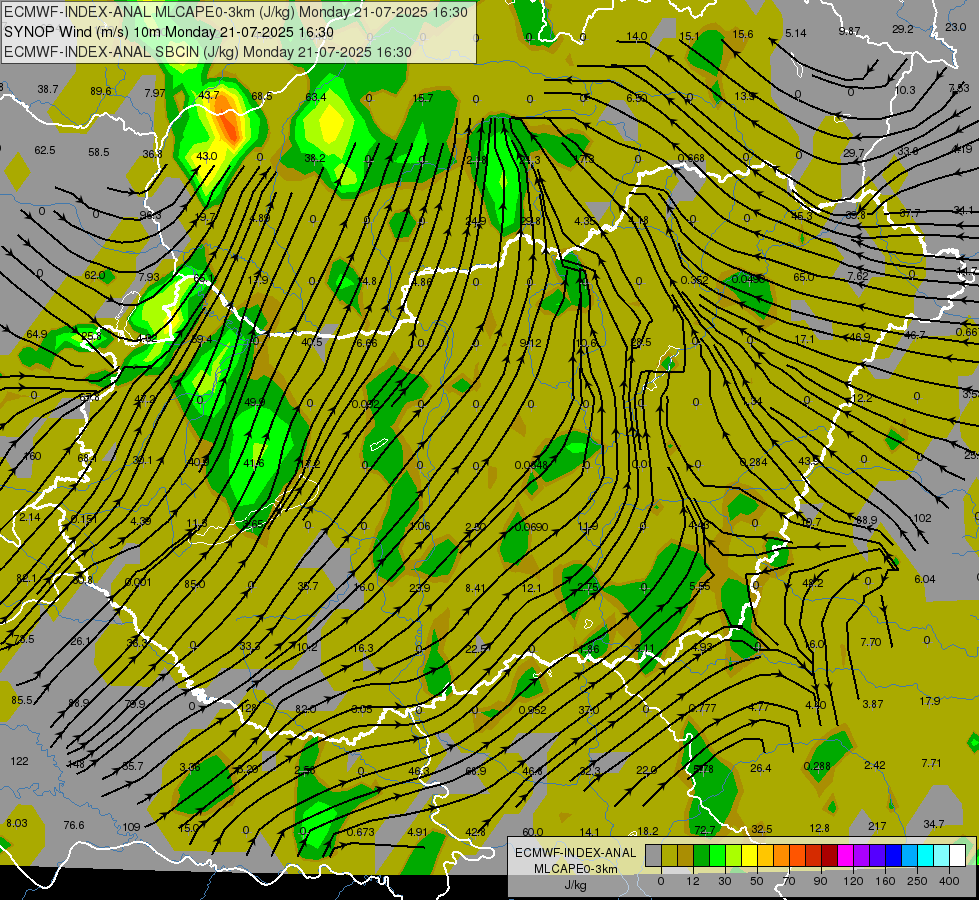Click the map value '49.9'
Image resolution: width=979 pixels, height=900 pixels.
pyautogui.click(x=255, y=402)
